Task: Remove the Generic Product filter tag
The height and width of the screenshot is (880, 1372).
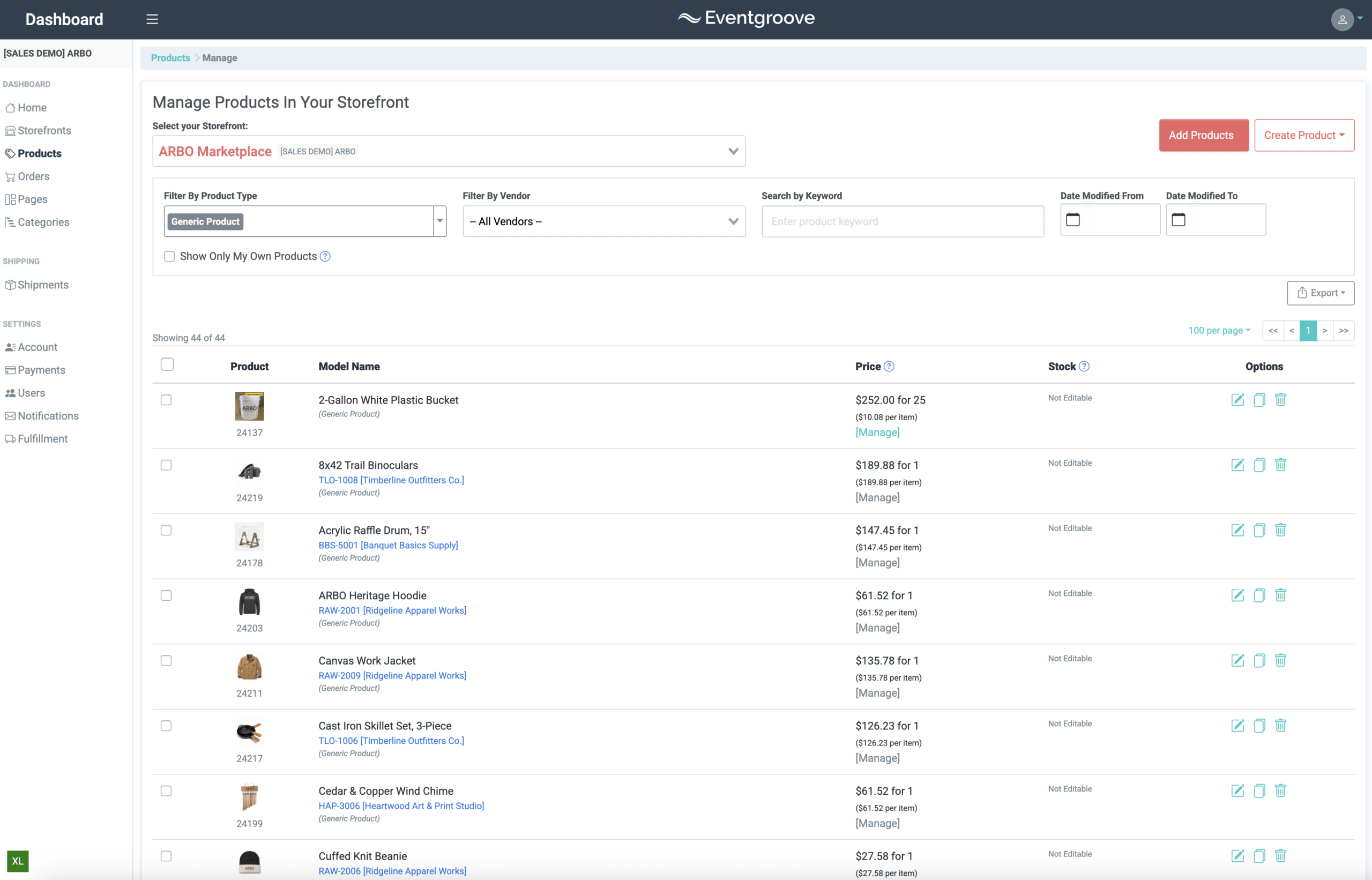Action: click(x=205, y=221)
